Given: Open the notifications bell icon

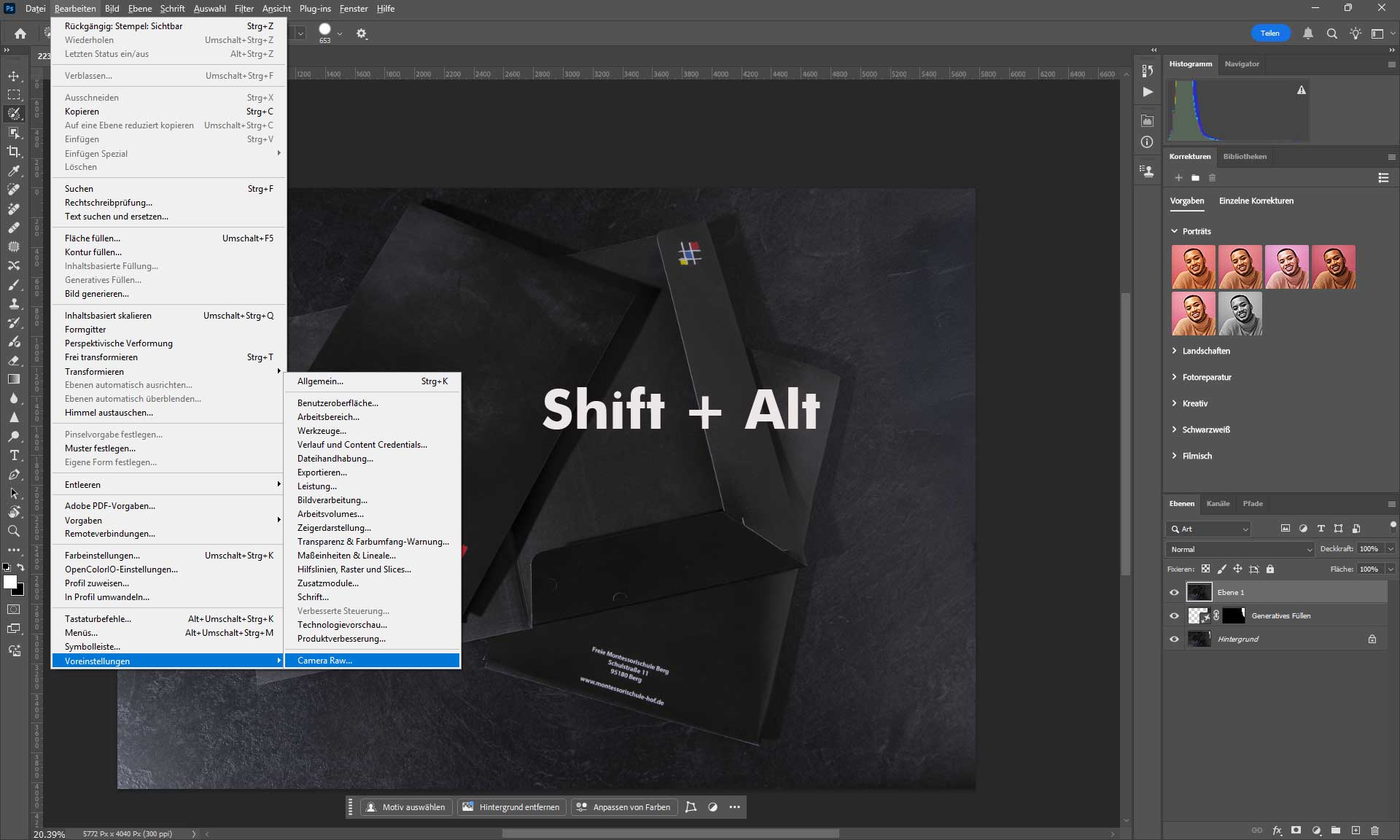Looking at the screenshot, I should click(1308, 34).
